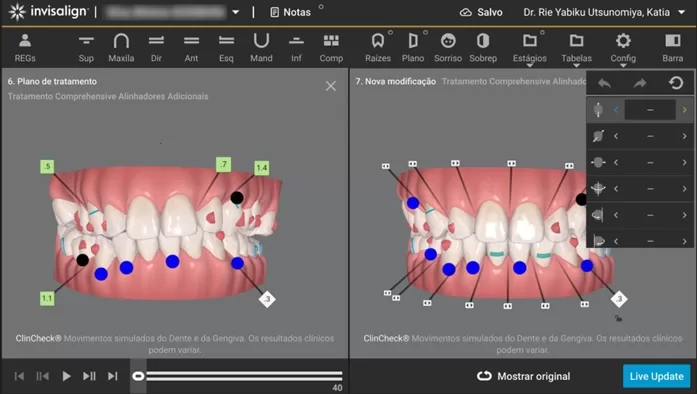Select the sixth tooth movement tool icon

[598, 241]
